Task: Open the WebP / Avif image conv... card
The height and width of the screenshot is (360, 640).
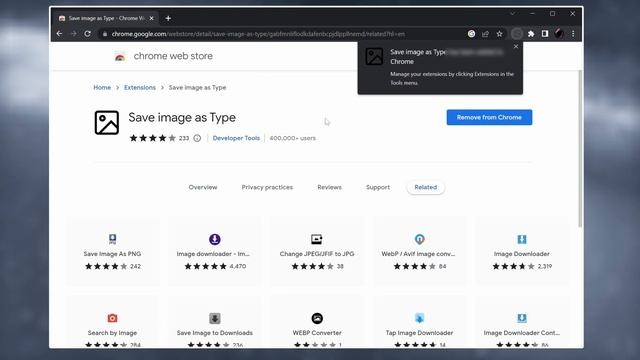Action: click(x=419, y=251)
